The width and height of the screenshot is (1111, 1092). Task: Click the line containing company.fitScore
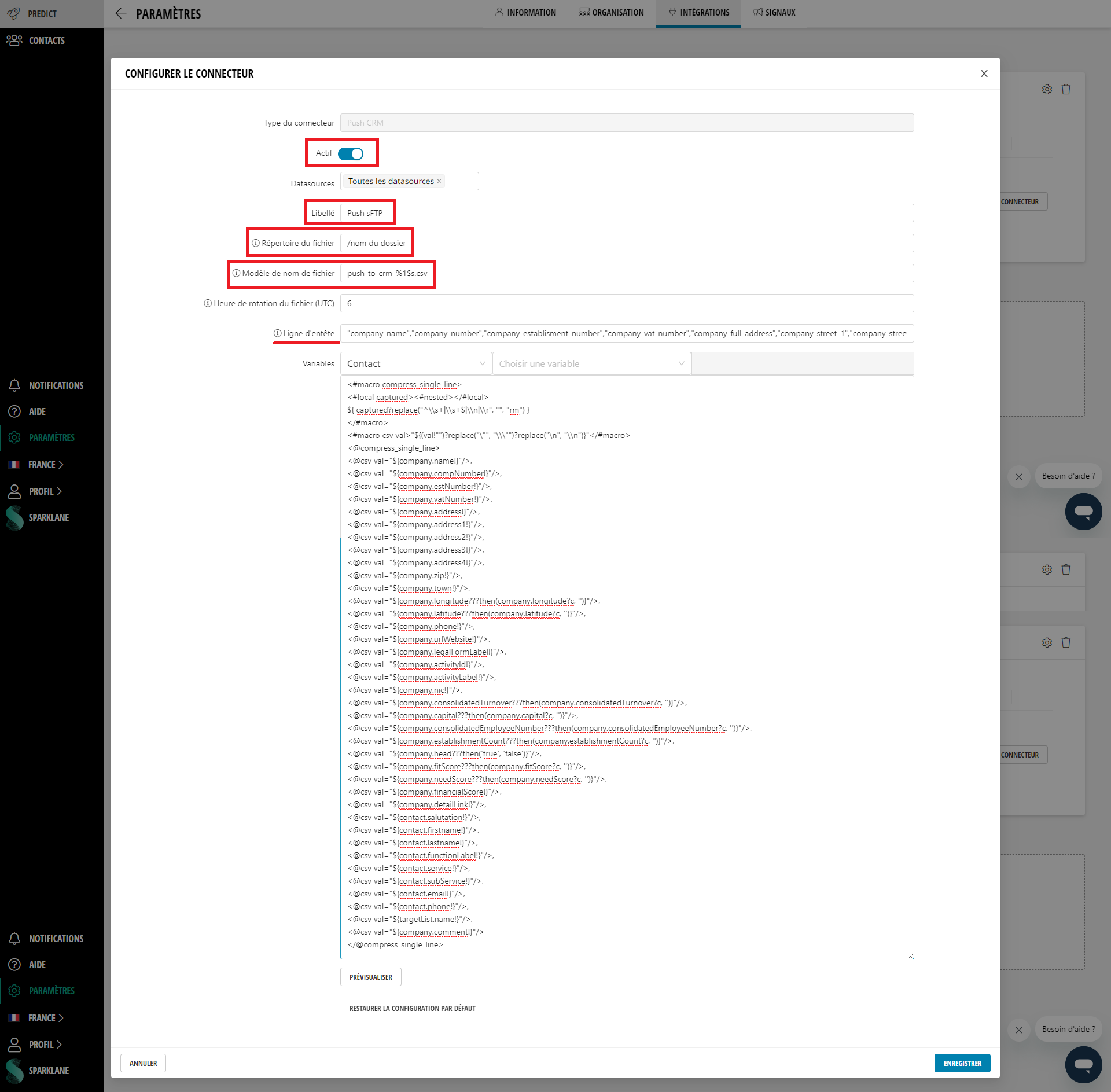[467, 766]
